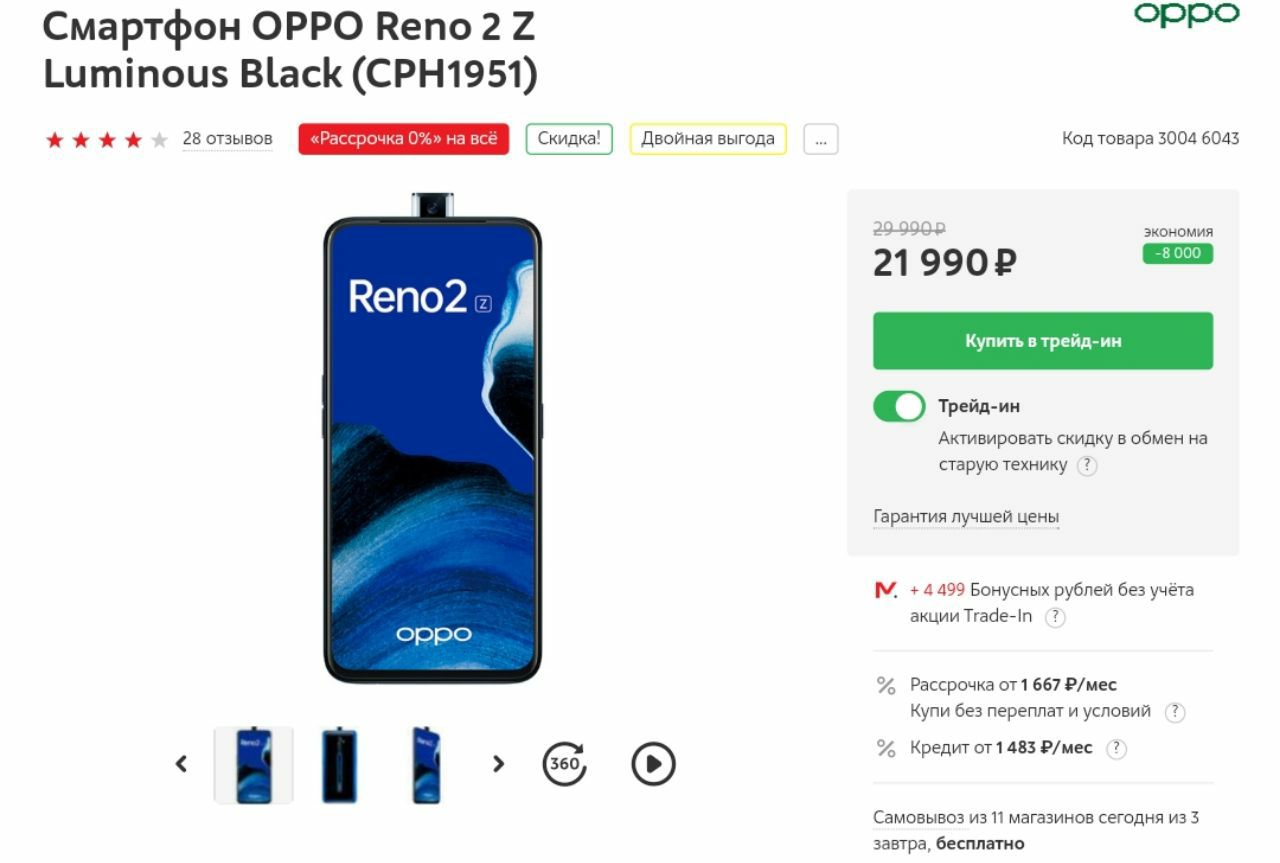Click help icon beside bonus rubles Trade-In
This screenshot has height=863, width=1280.
(x=1054, y=617)
